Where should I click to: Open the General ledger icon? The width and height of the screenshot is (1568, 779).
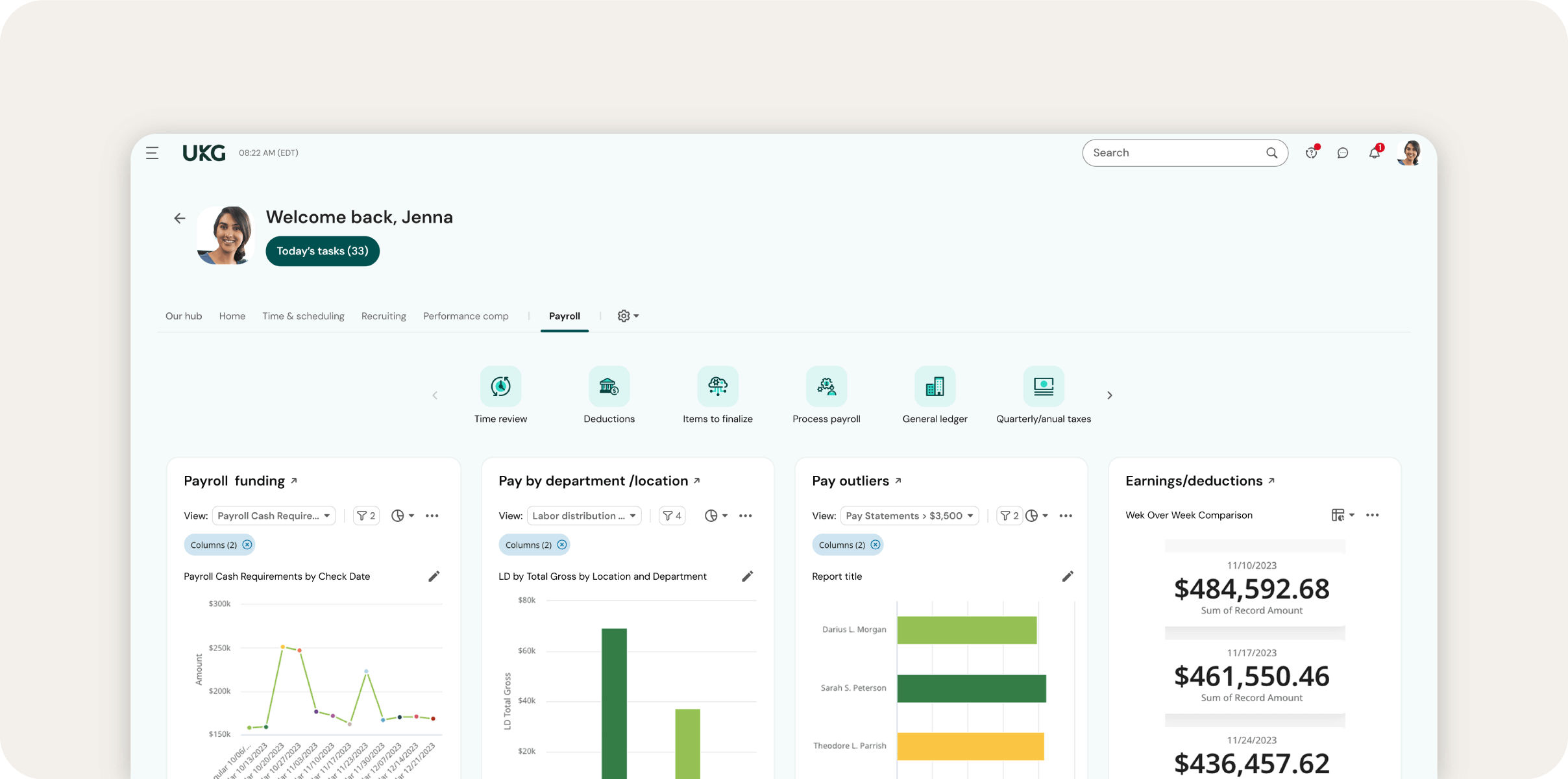935,386
